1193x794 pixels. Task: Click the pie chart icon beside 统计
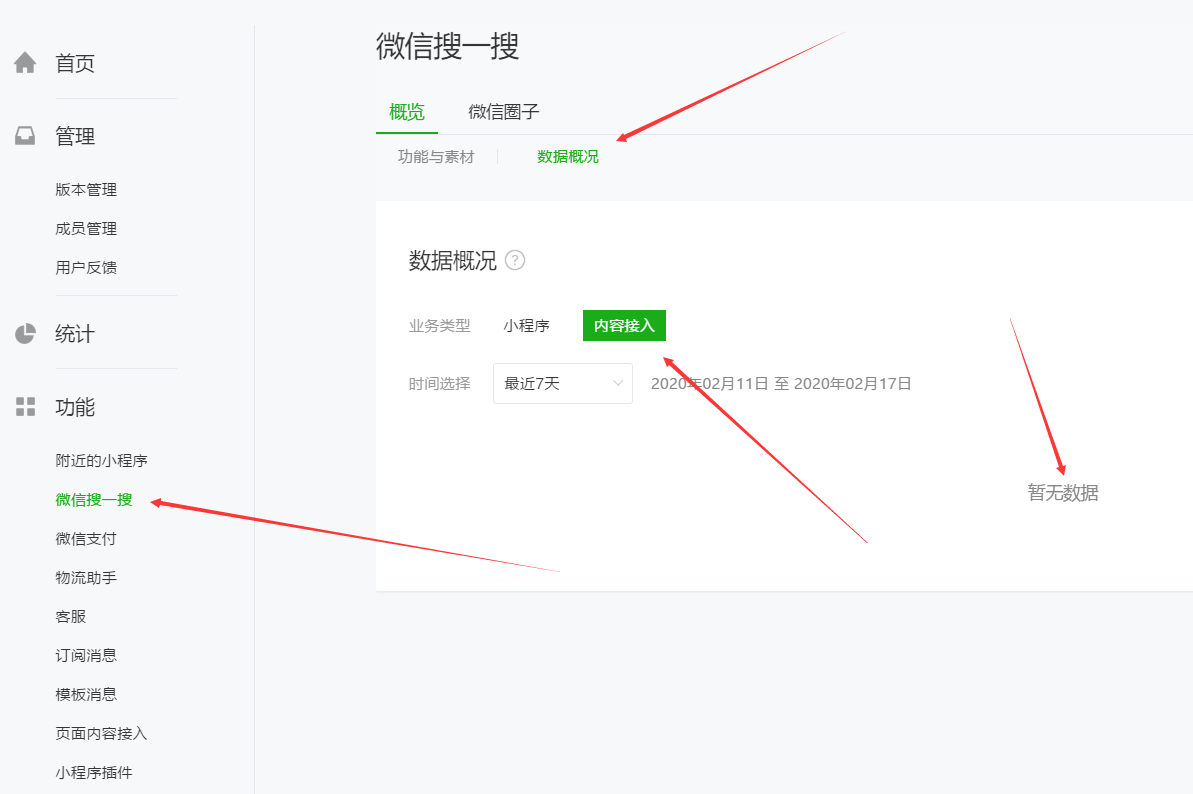(25, 334)
